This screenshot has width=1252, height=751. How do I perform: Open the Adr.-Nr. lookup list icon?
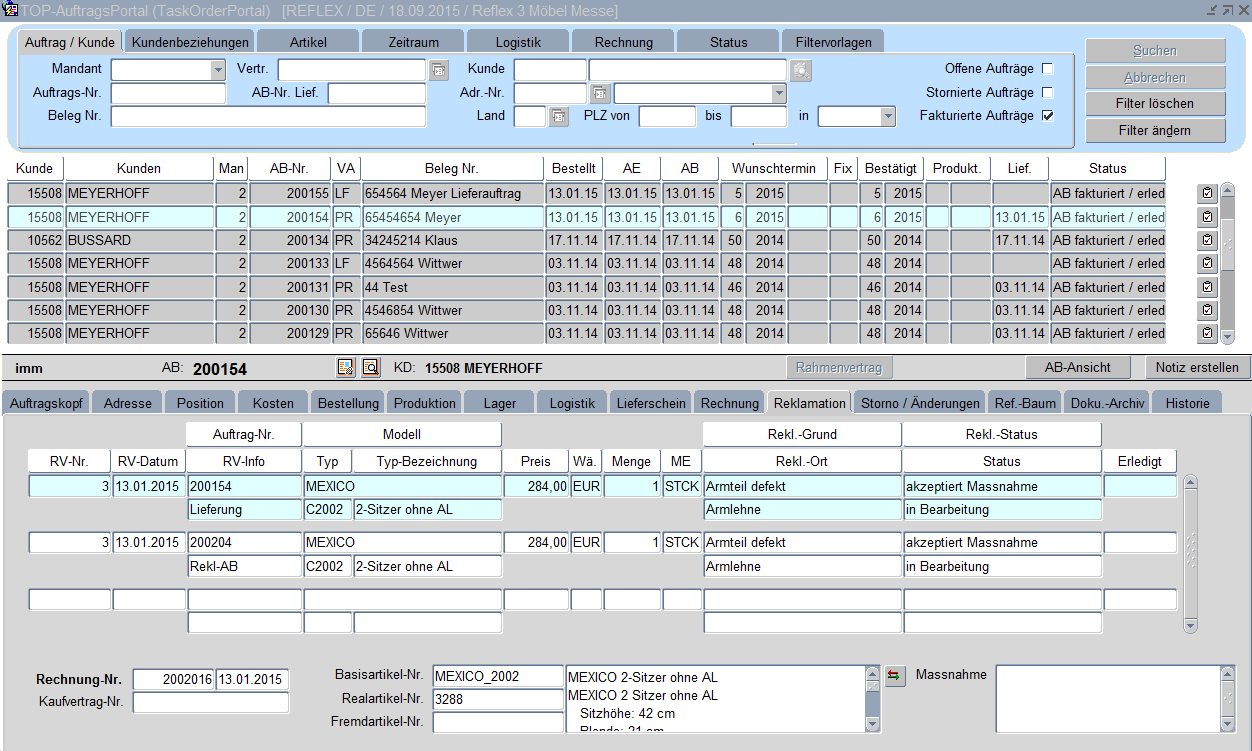tap(600, 94)
